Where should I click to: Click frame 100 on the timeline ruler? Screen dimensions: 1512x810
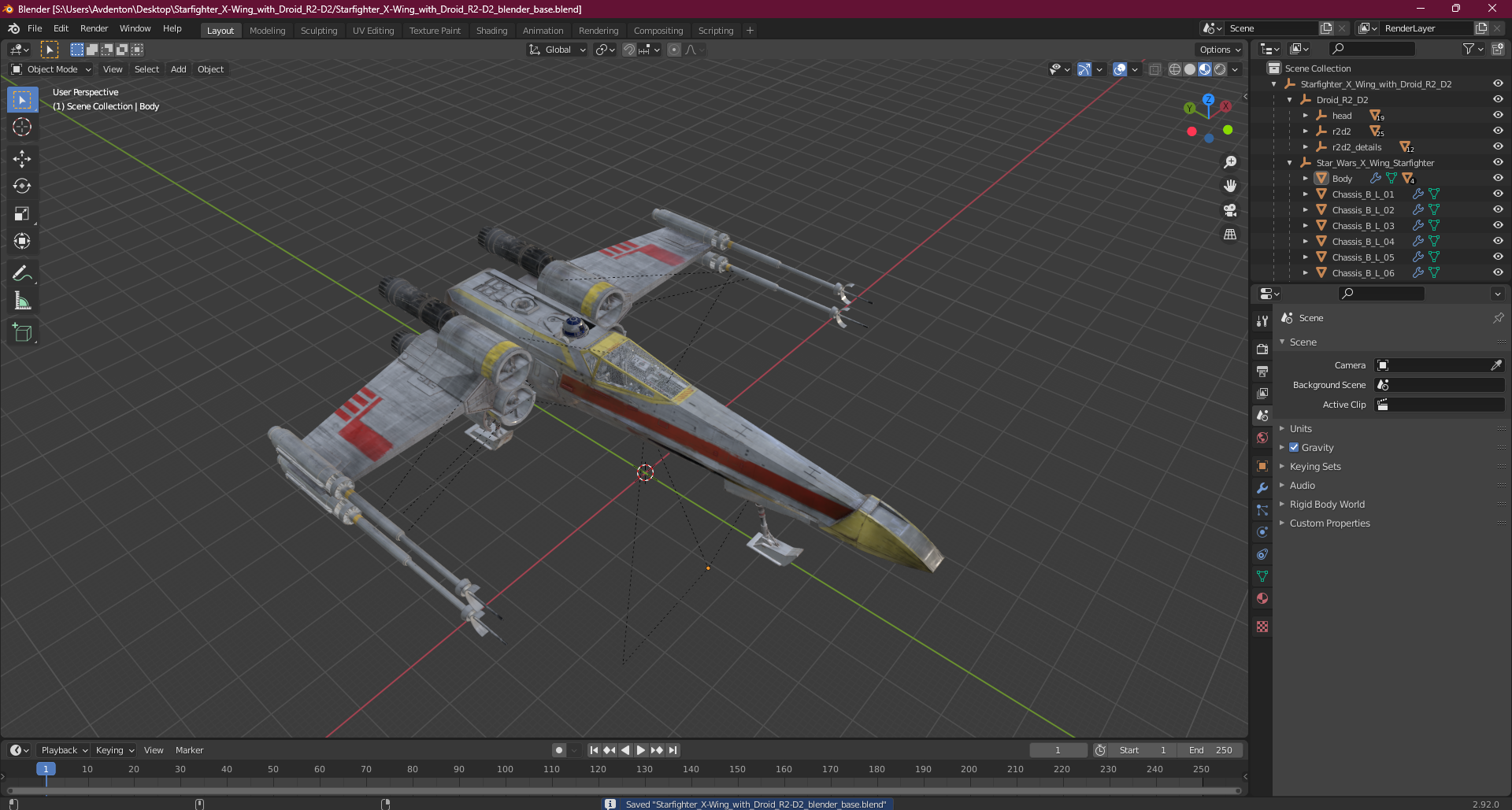pos(505,769)
